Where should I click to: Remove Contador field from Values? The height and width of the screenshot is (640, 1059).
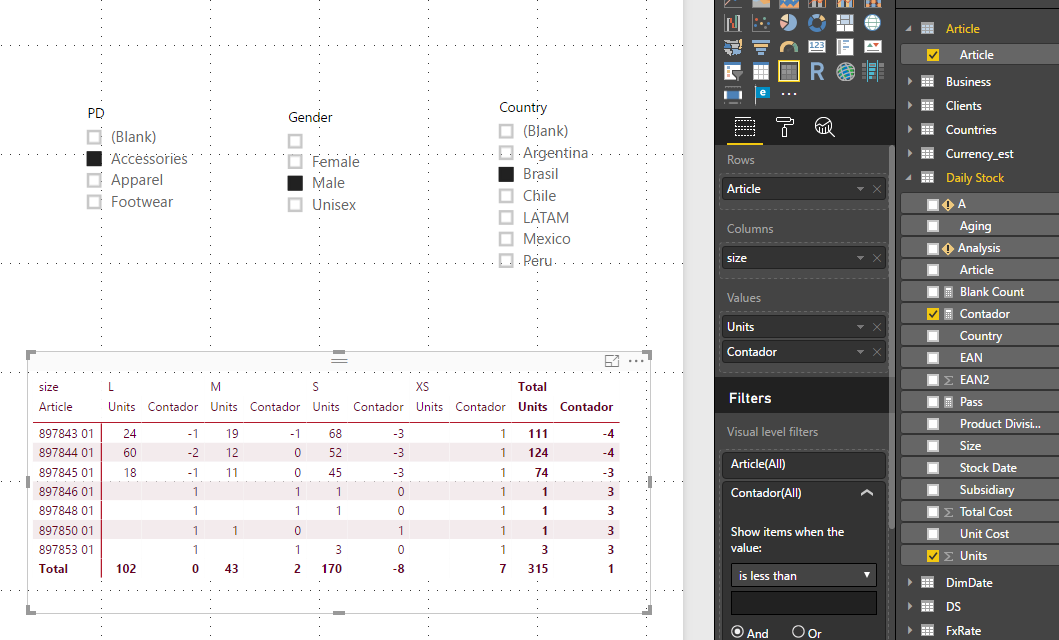(877, 352)
